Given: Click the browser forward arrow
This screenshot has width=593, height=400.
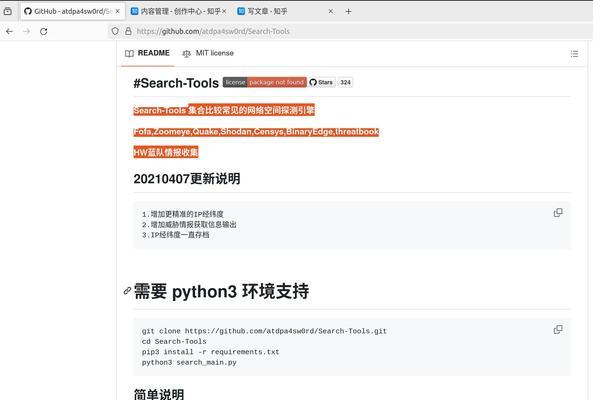Looking at the screenshot, I should pos(26,31).
